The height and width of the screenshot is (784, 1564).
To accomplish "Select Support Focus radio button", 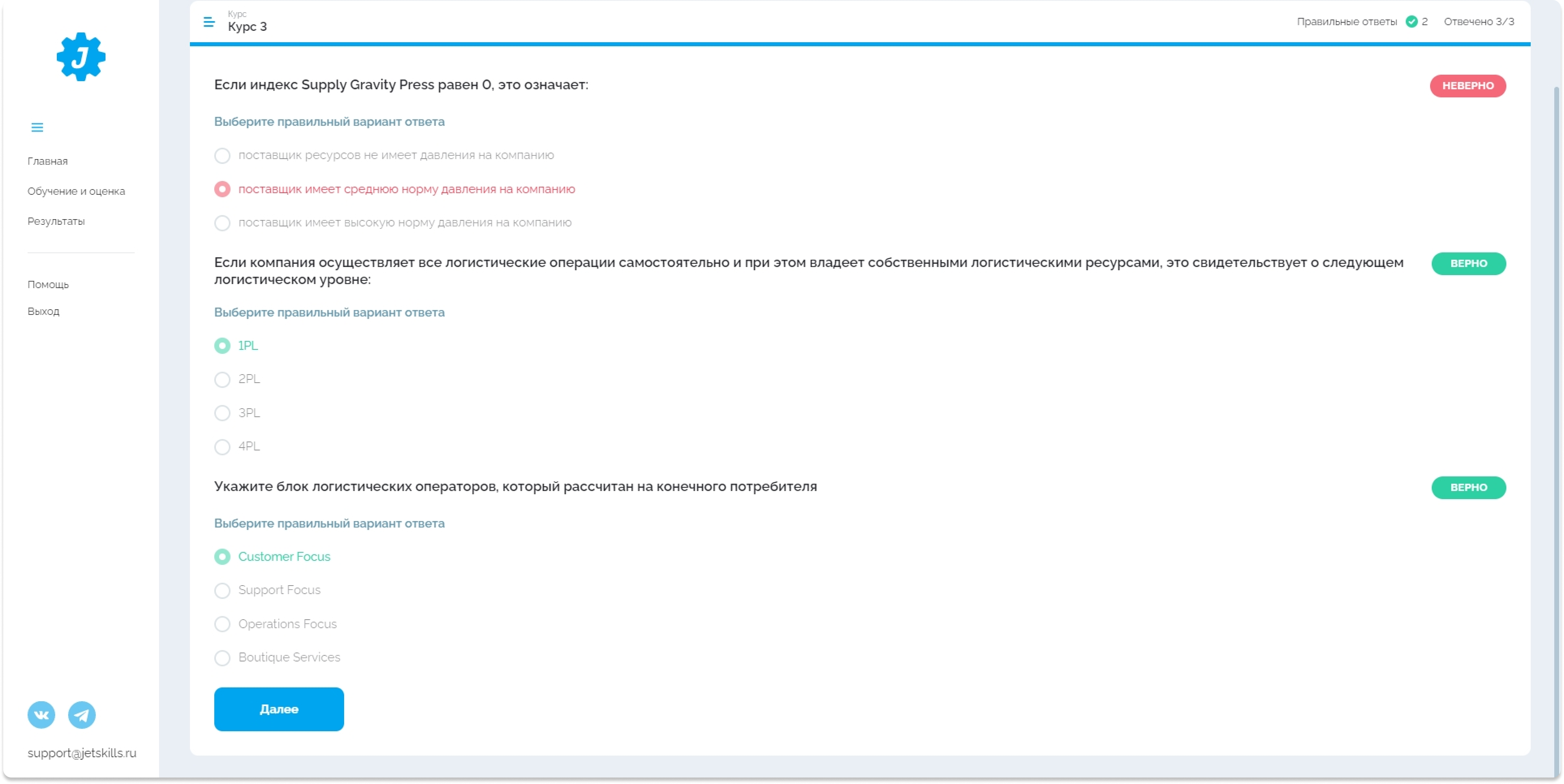I will 222,590.
